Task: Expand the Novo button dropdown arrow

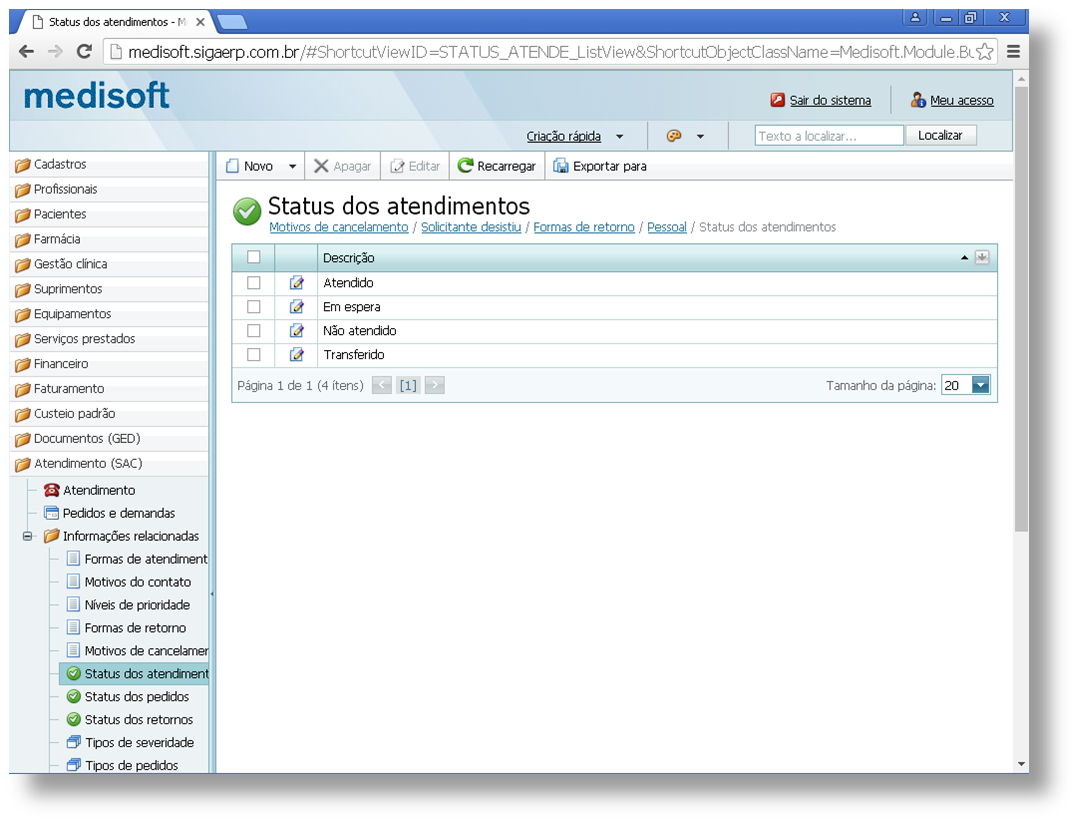Action: pyautogui.click(x=292, y=167)
